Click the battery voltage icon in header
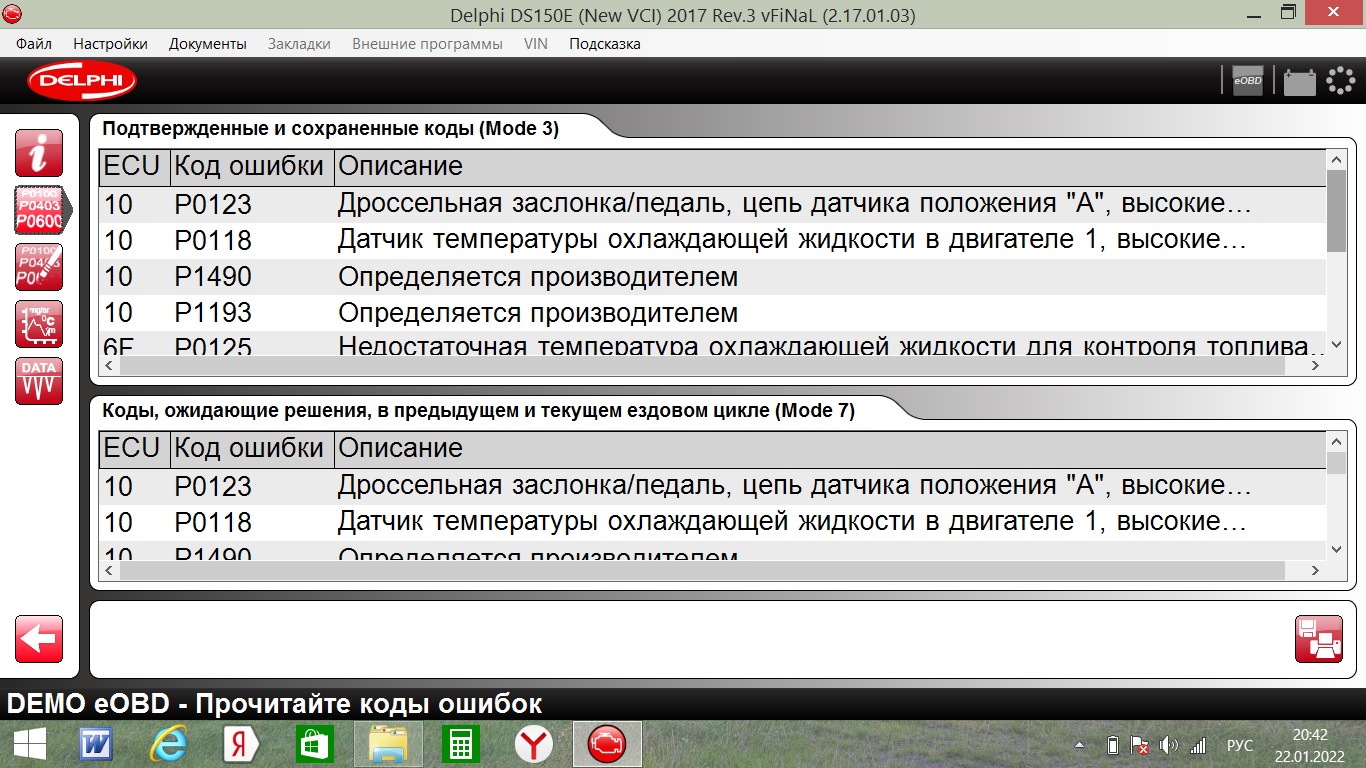 pos(1299,81)
